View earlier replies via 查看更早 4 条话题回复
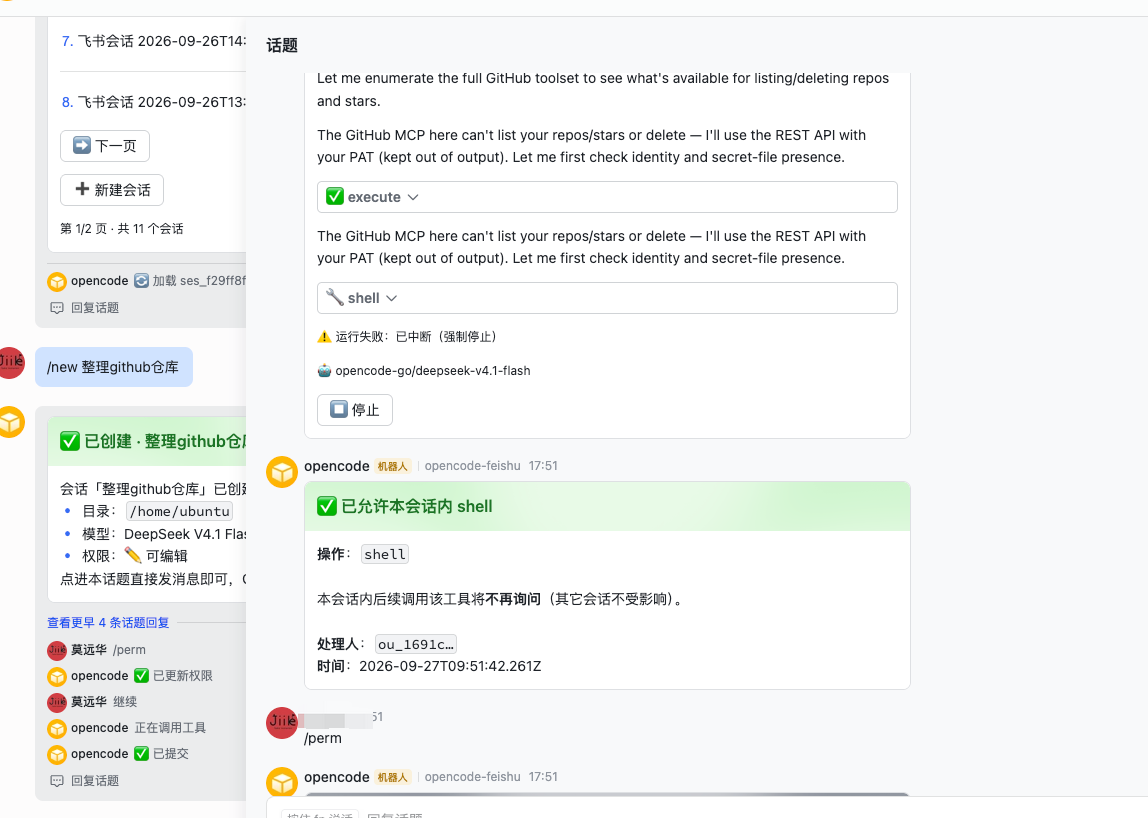Screen dimensions: 1148x818 coord(108,622)
